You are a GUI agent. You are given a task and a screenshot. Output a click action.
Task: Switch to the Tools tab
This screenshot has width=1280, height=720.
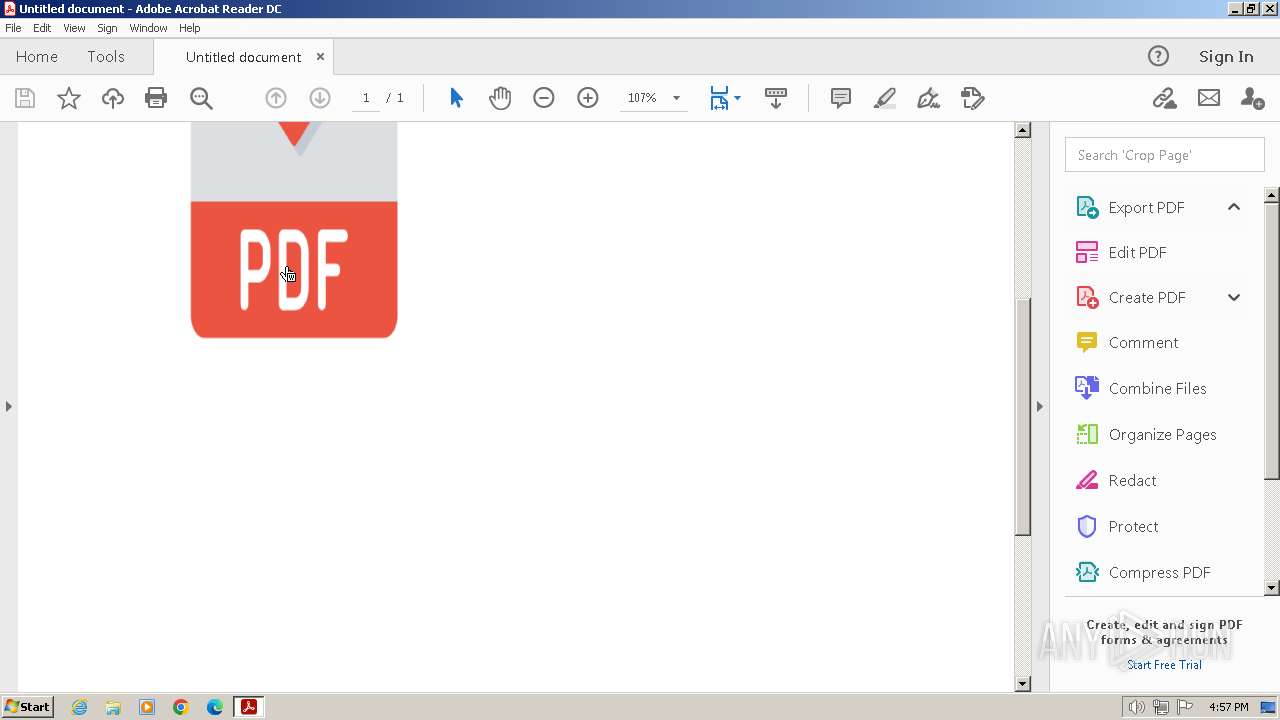click(106, 57)
